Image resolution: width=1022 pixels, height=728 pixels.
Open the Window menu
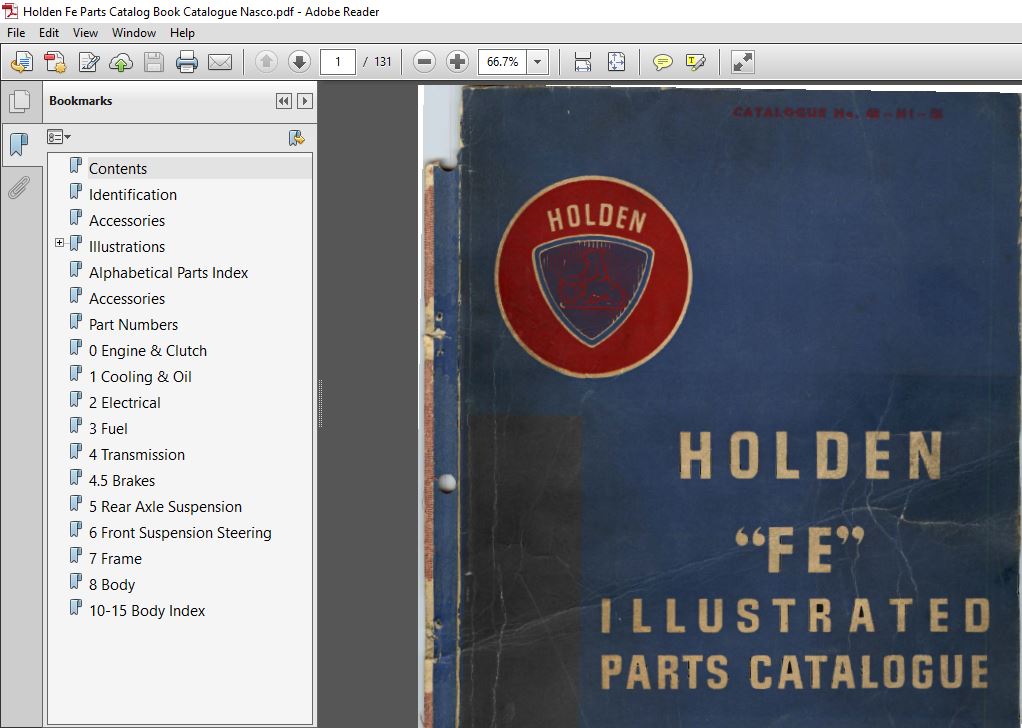[134, 33]
